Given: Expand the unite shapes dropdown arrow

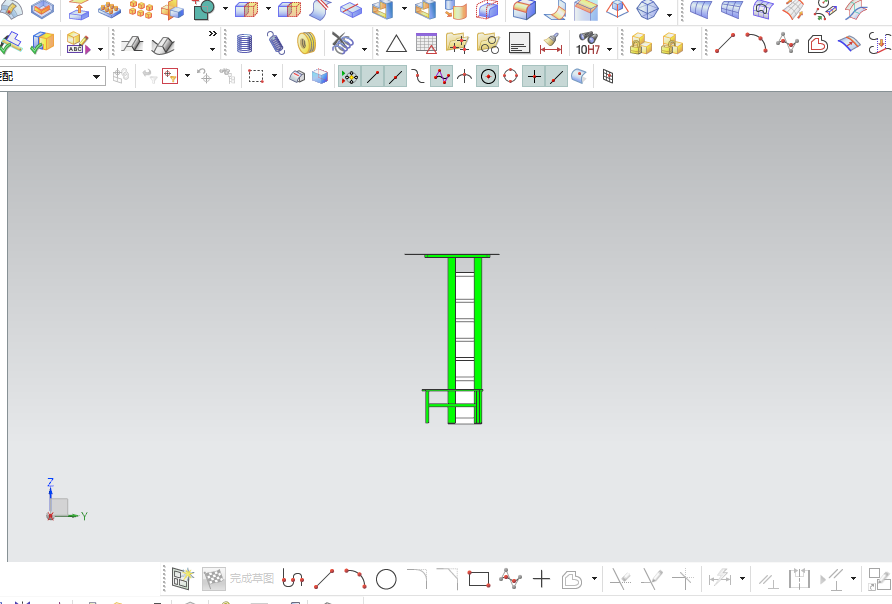Looking at the screenshot, I should coord(225,9).
